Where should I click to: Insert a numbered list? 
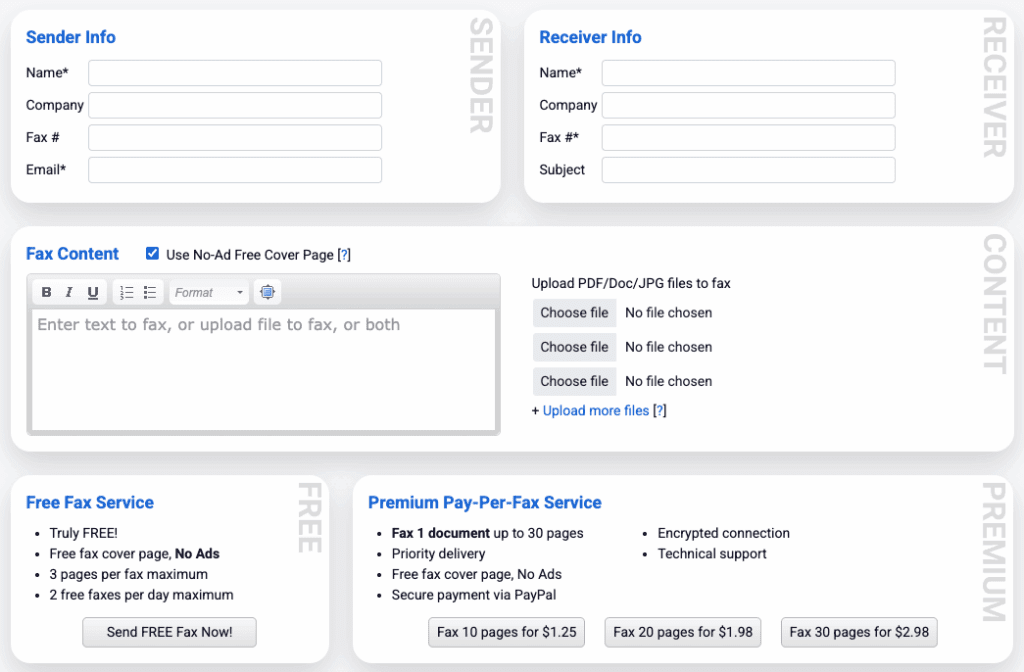(x=128, y=291)
